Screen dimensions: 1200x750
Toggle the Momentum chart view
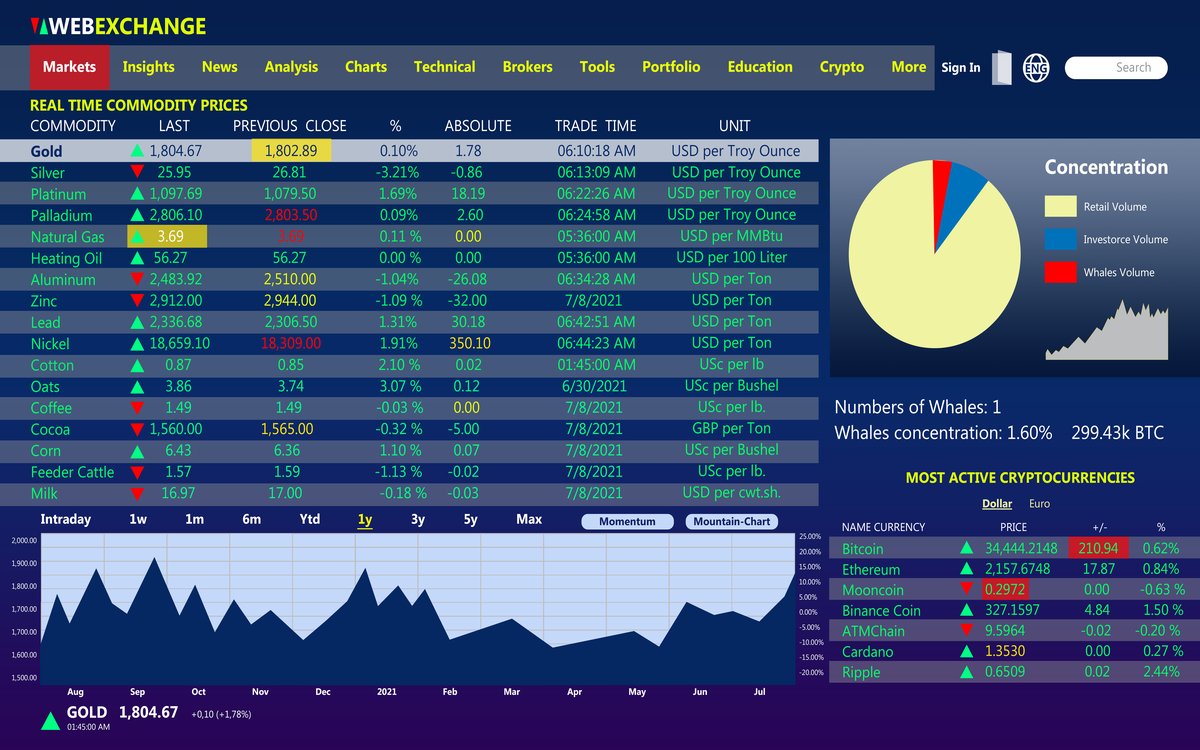coord(627,521)
